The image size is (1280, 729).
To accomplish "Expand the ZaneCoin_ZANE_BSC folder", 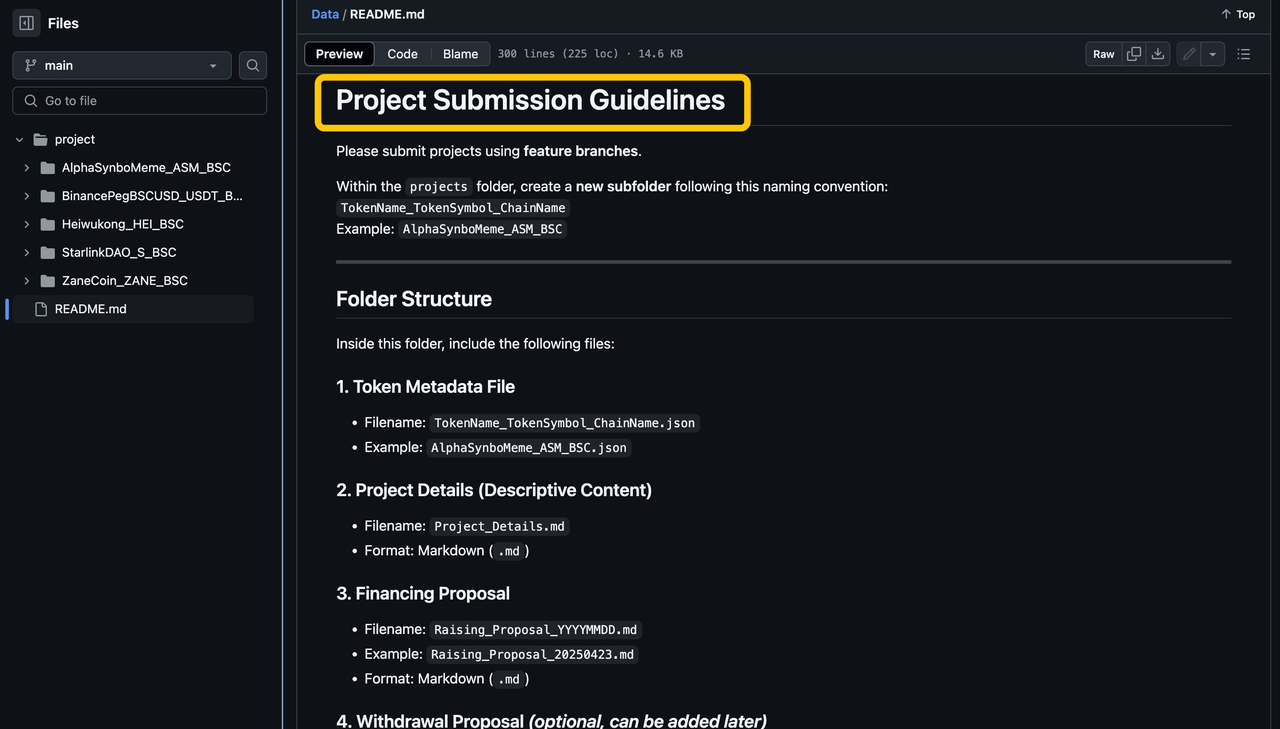I will (x=26, y=281).
